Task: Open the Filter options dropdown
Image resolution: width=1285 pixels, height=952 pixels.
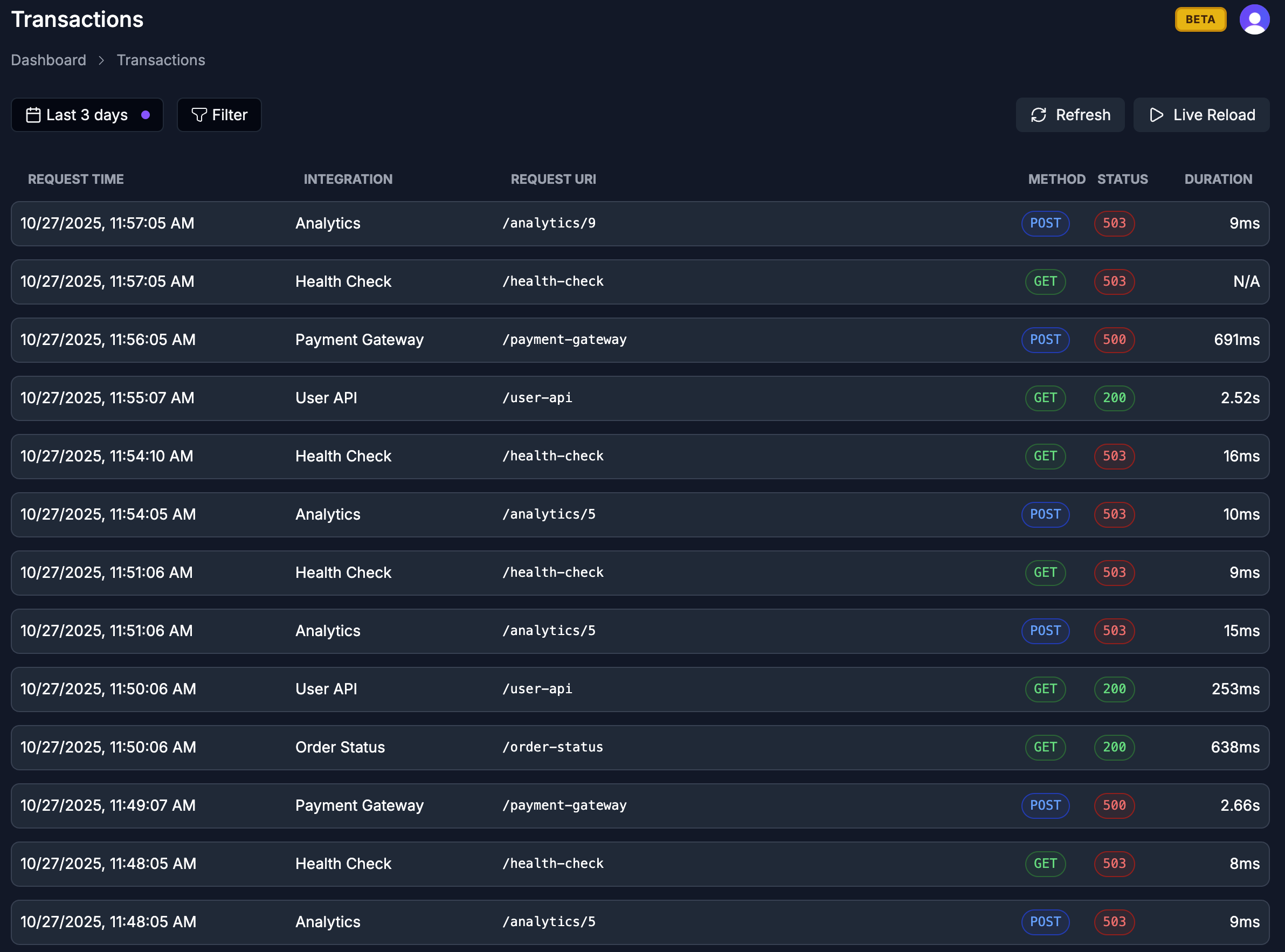Action: [x=219, y=115]
